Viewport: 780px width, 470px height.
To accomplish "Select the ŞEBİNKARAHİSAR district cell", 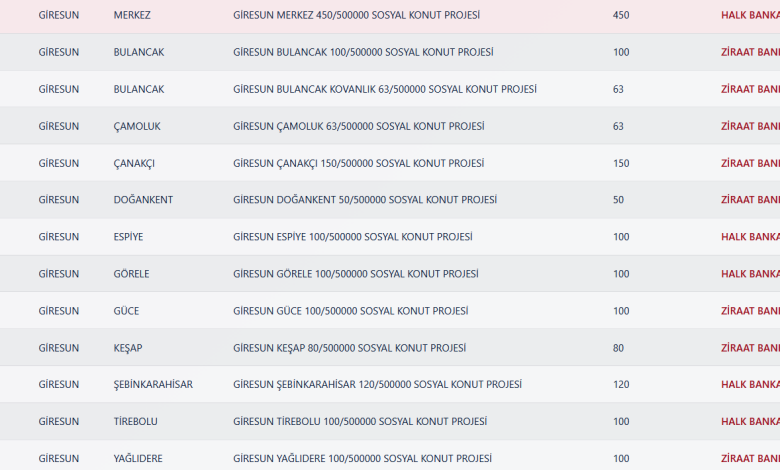I will [153, 385].
